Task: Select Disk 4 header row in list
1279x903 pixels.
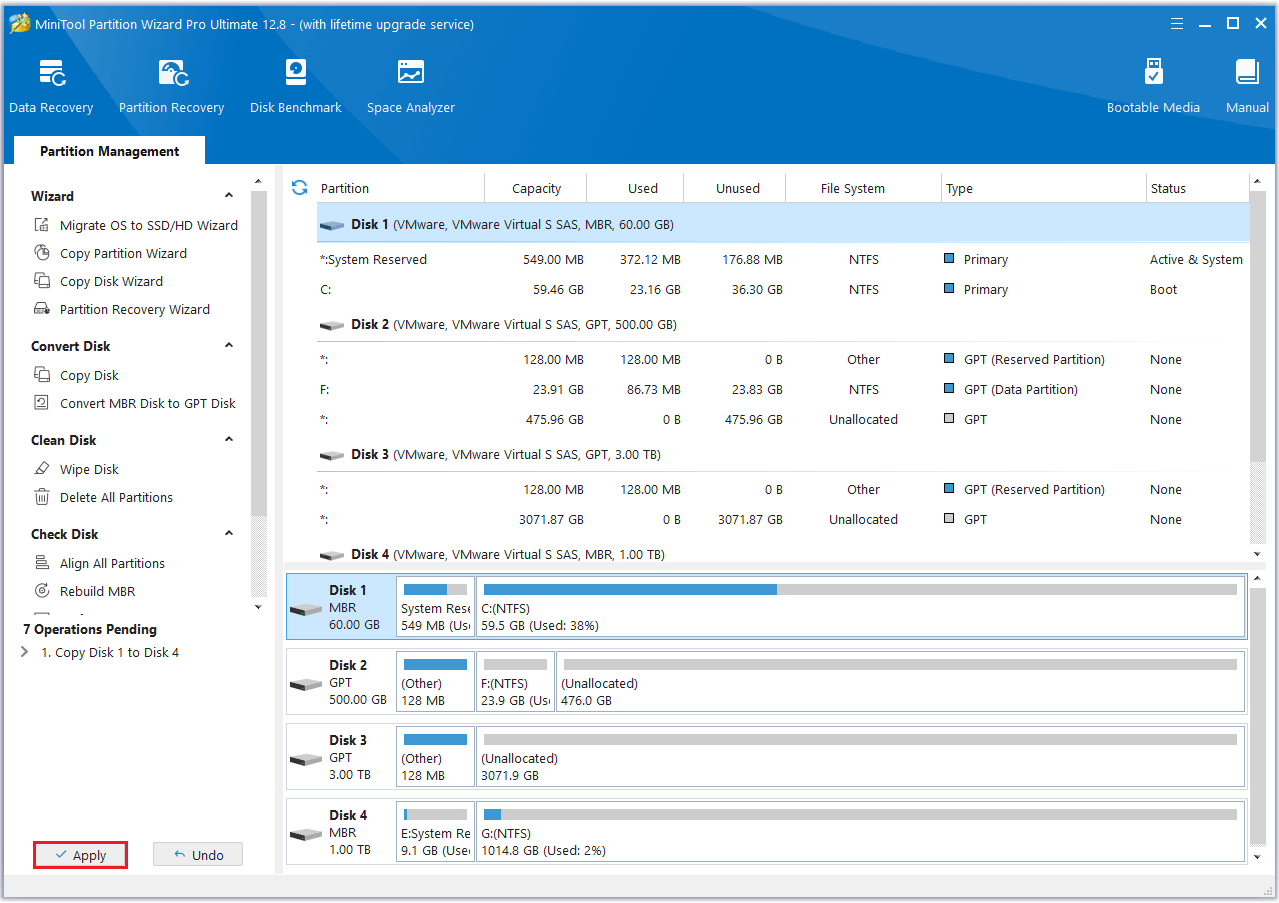Action: [783, 554]
